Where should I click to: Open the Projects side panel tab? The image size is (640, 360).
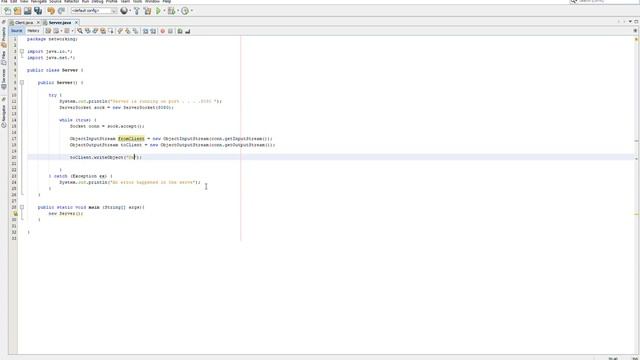tap(4, 36)
